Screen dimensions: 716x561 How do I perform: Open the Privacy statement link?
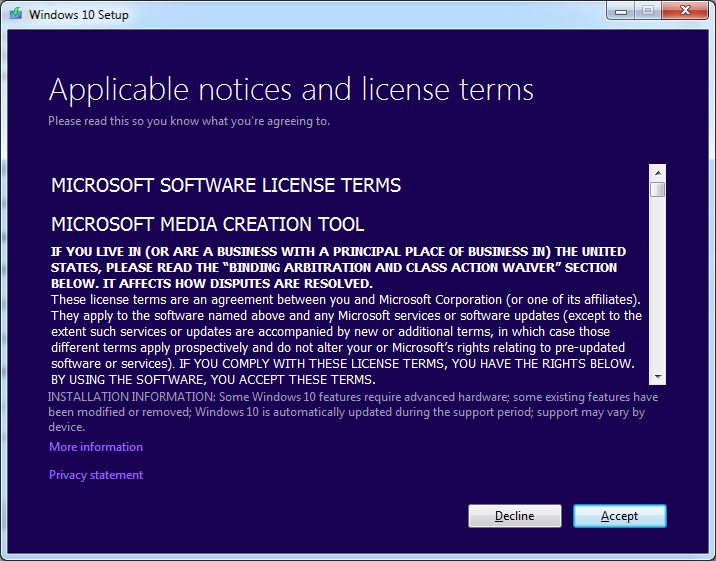click(x=96, y=475)
